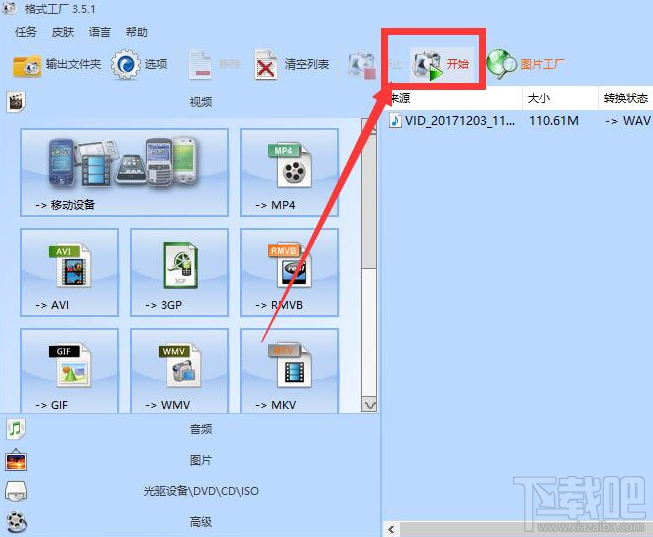Expand the 高级 advanced section

201,522
